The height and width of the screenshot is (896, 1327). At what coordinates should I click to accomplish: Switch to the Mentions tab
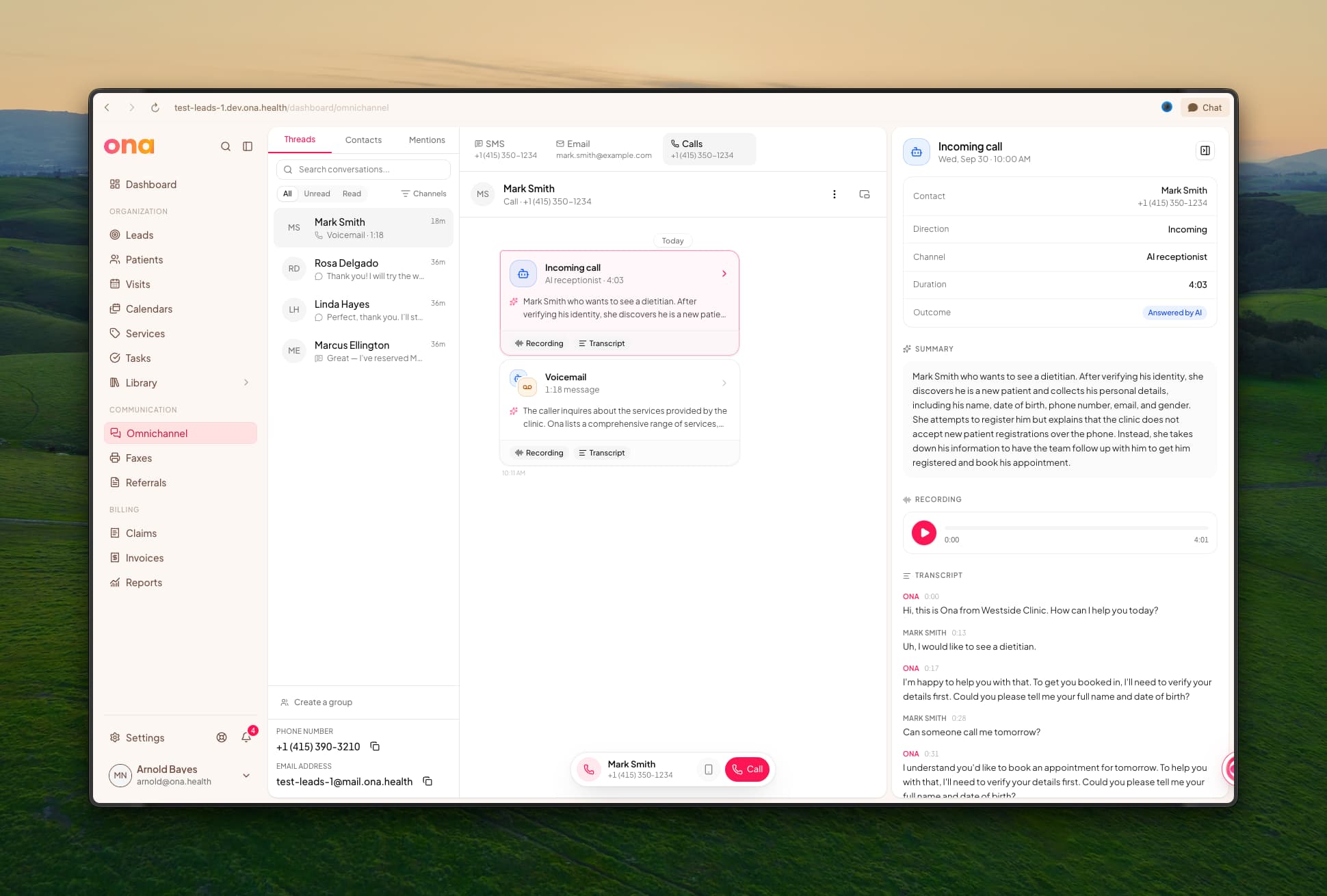coord(427,140)
